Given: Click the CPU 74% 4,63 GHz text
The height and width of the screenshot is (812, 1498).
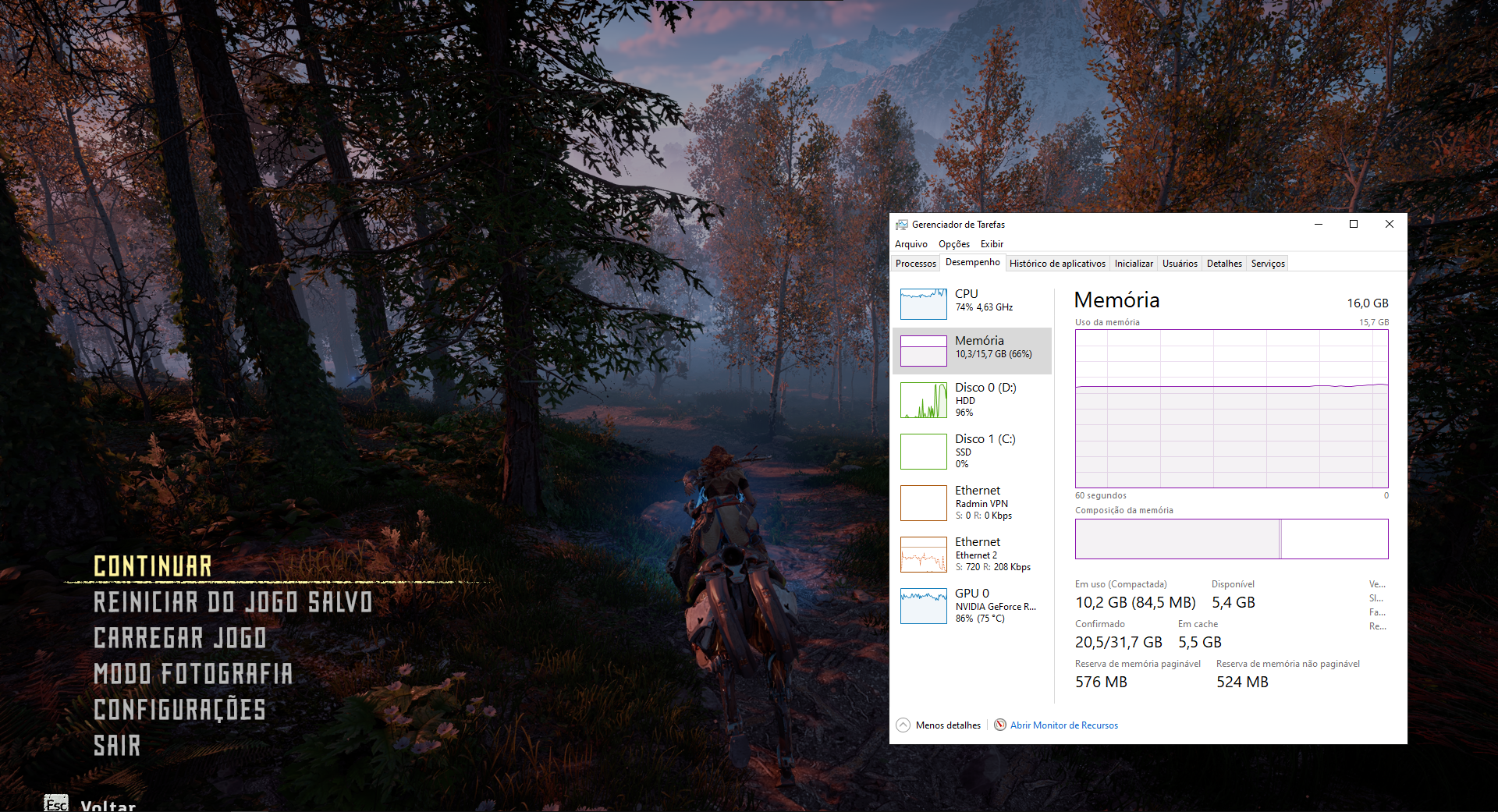Looking at the screenshot, I should pos(984,307).
